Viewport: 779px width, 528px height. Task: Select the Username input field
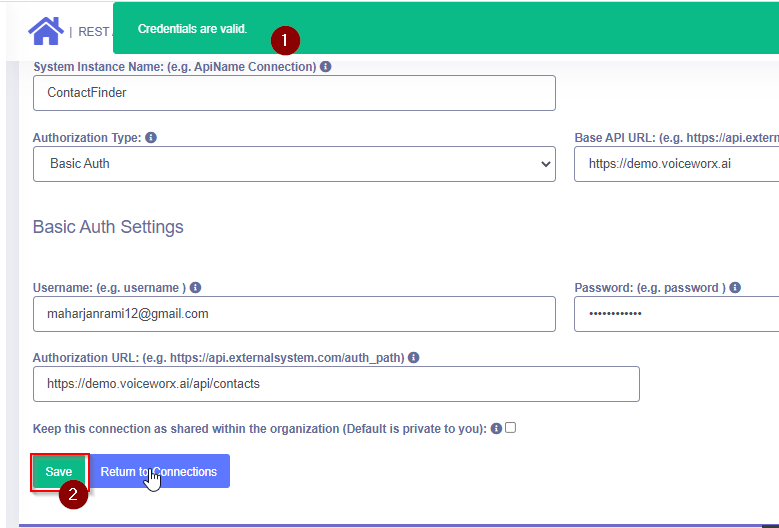point(294,314)
